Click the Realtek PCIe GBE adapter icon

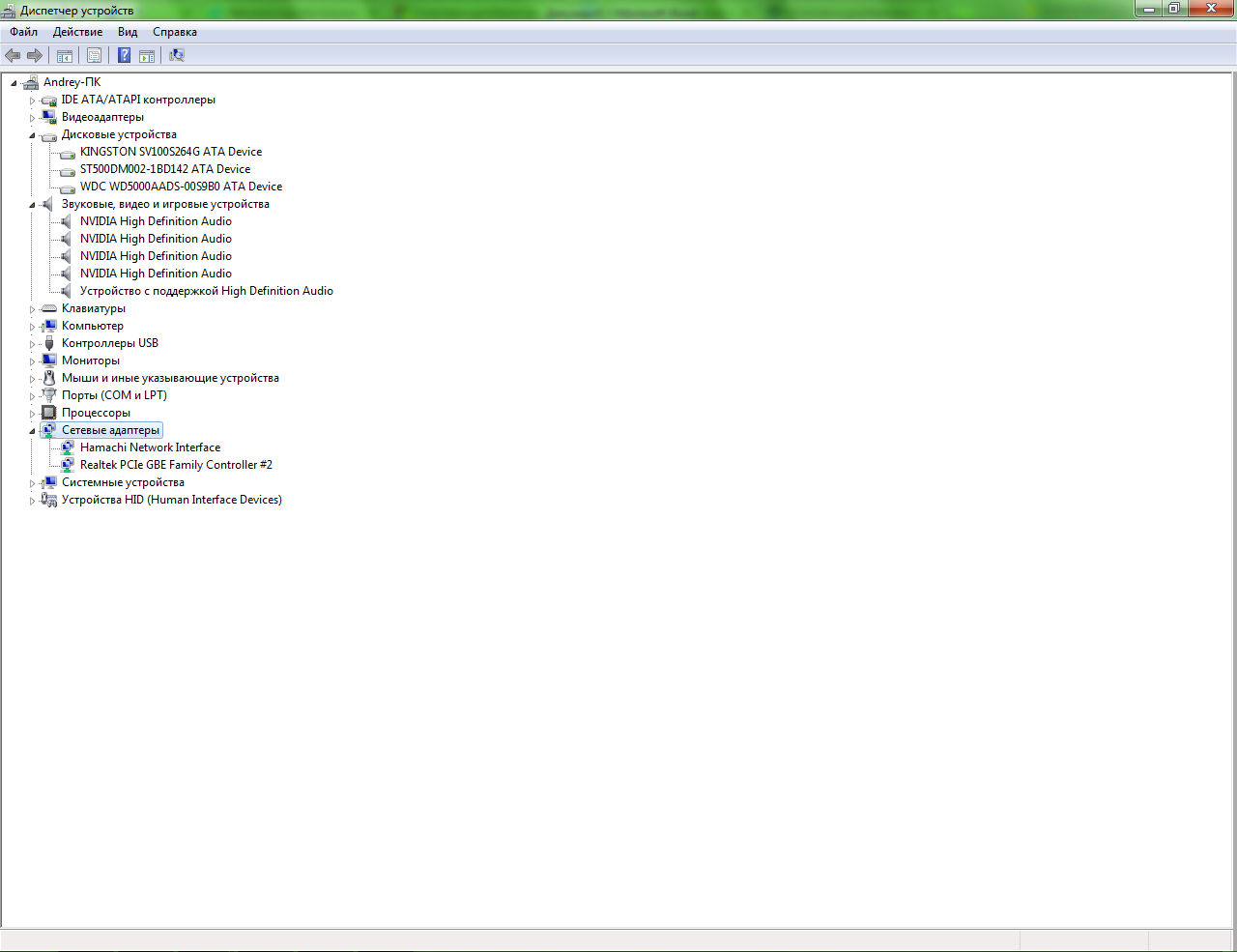pos(68,465)
